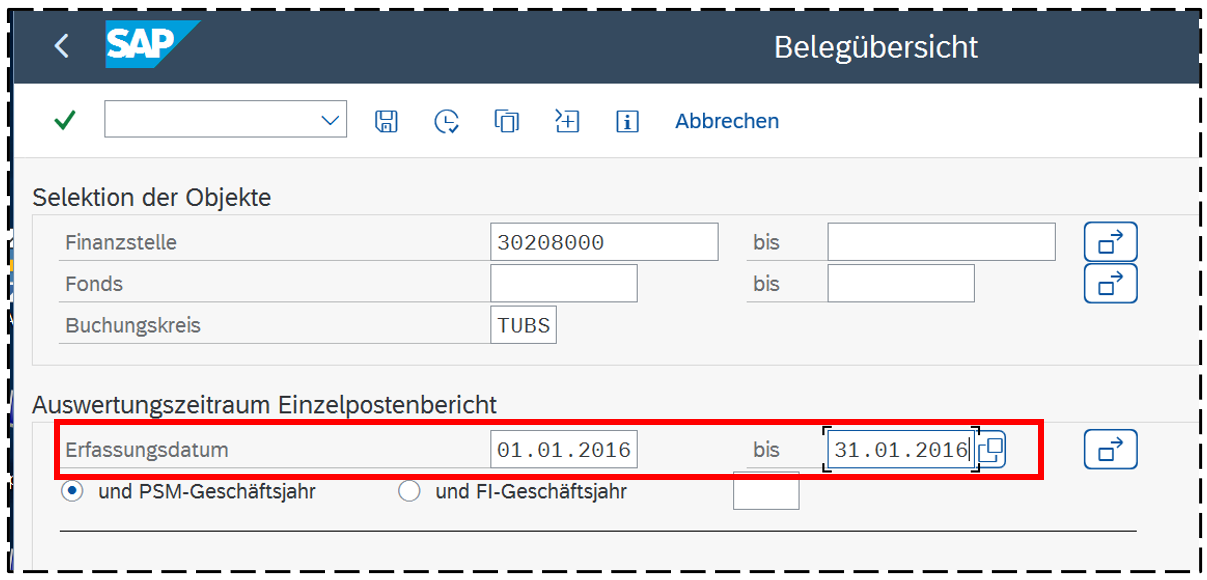
Task: Select the 'und PSM-Geschäftsjahr' radio button
Action: (71, 492)
